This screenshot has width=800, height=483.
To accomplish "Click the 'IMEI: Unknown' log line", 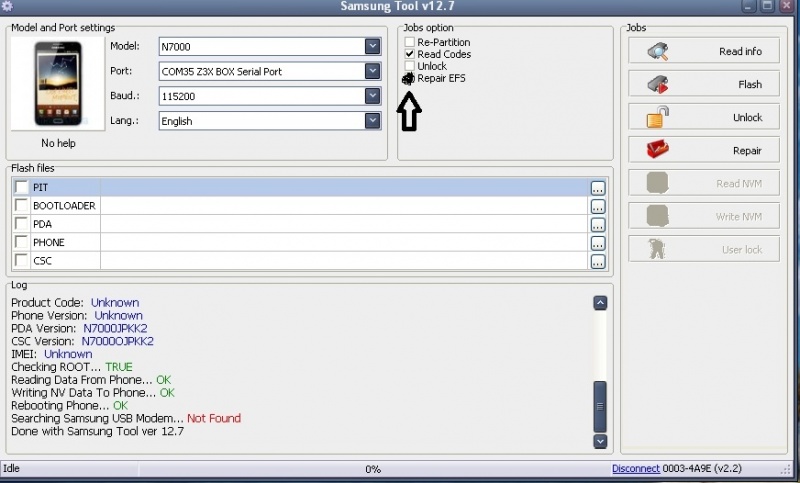I will pos(52,354).
